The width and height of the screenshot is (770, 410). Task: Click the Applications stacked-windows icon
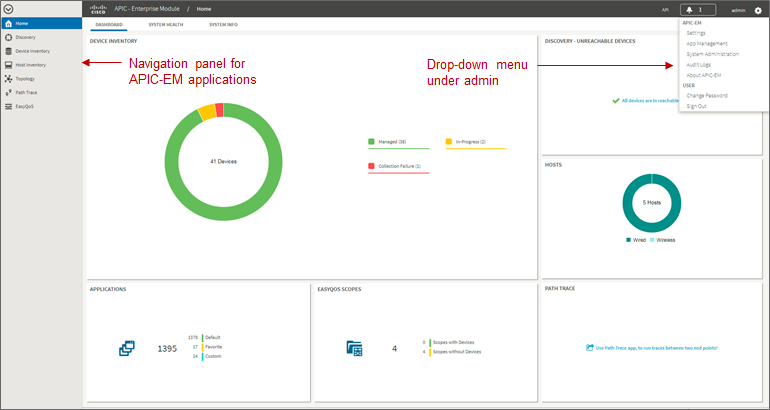[127, 348]
